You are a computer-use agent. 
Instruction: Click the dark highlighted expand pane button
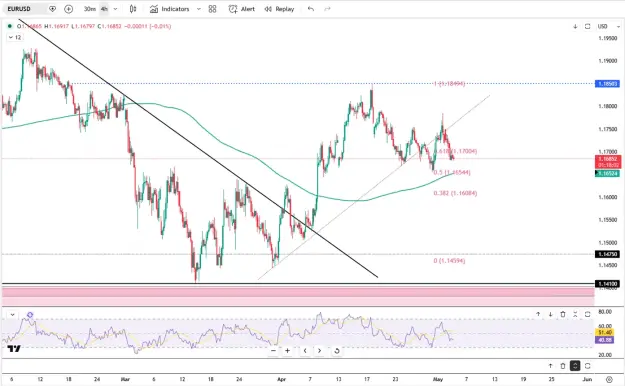tap(575, 366)
